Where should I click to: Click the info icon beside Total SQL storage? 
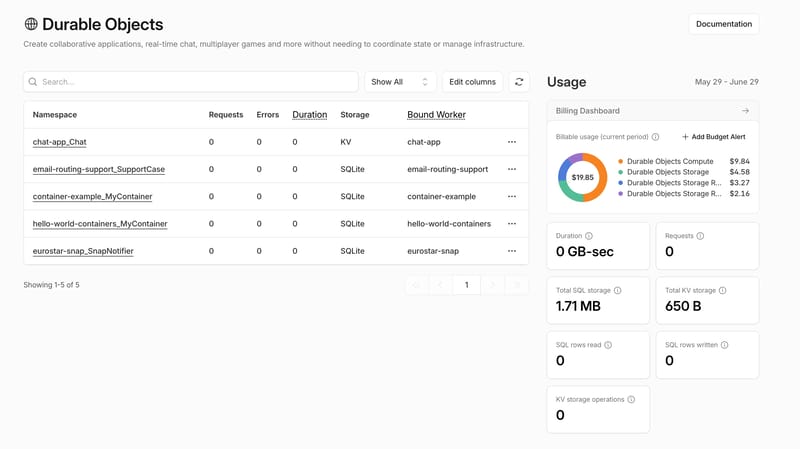[x=617, y=290]
